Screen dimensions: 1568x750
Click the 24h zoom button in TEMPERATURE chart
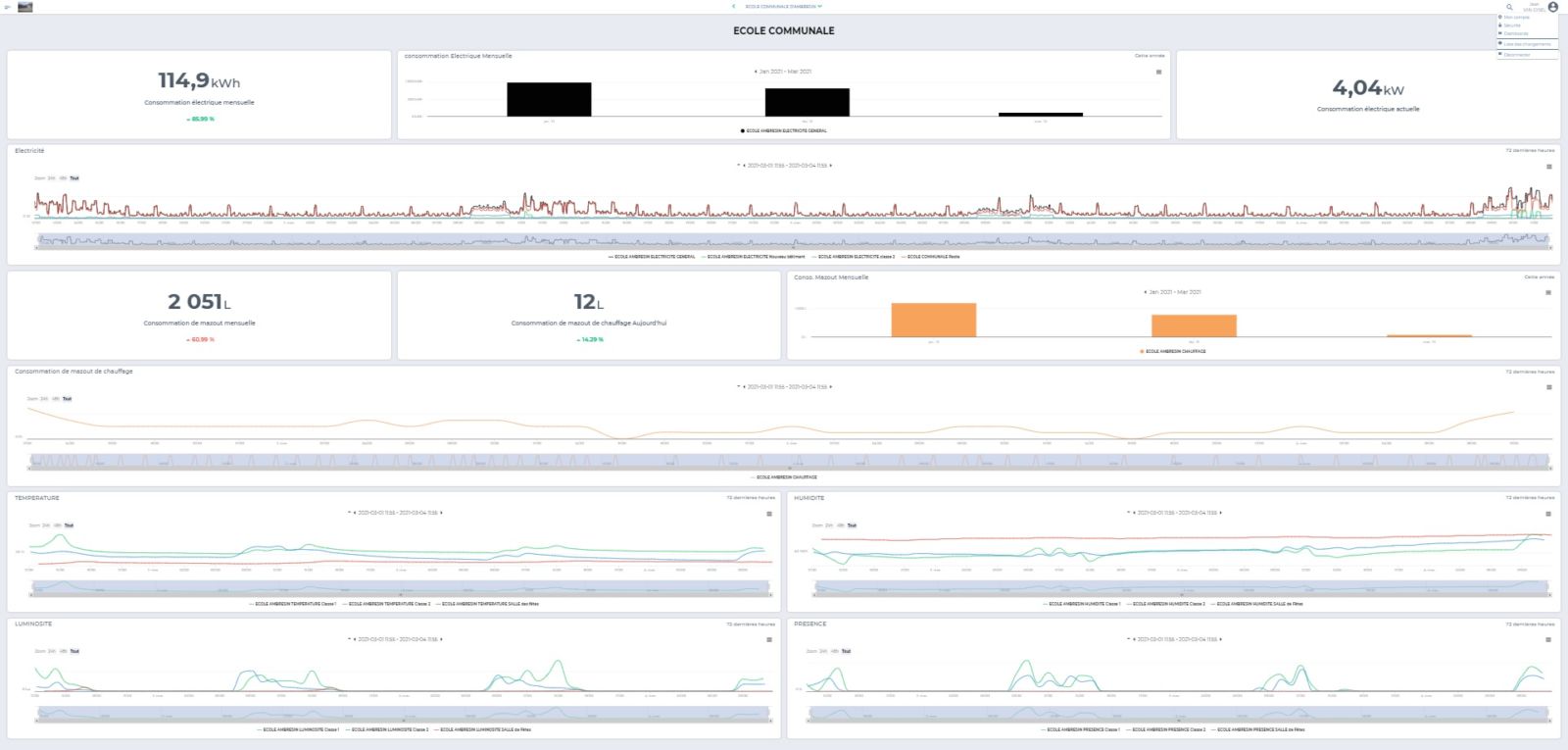coord(46,525)
